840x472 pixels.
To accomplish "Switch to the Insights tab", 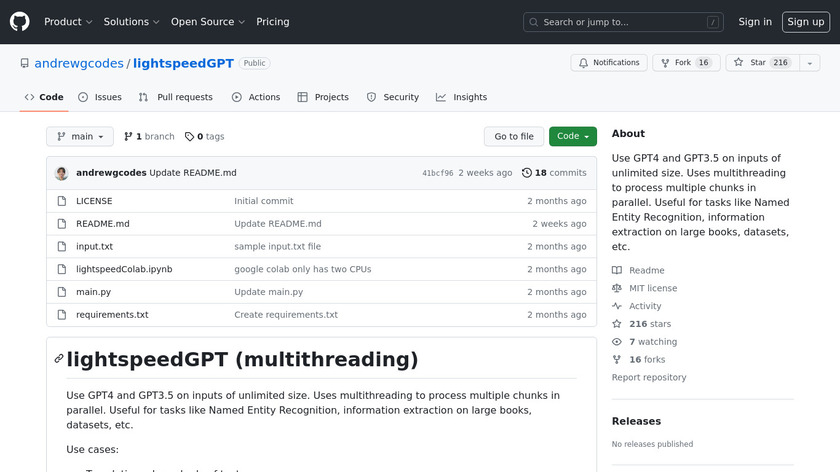I will click(x=461, y=97).
